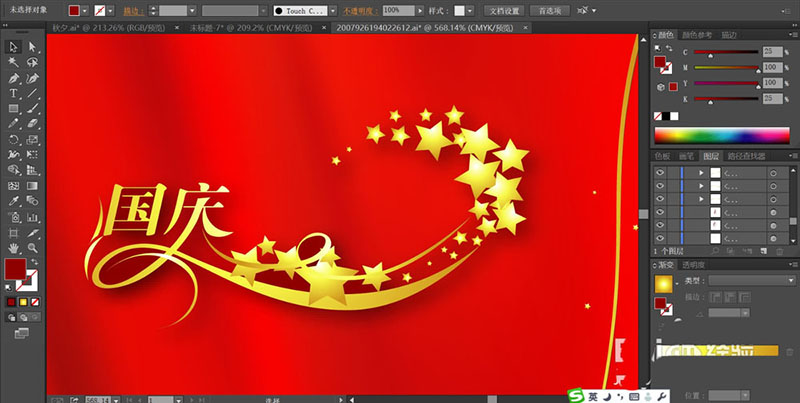This screenshot has height=403, width=800.
Task: Select the Eyedropper tool
Action: 14,201
